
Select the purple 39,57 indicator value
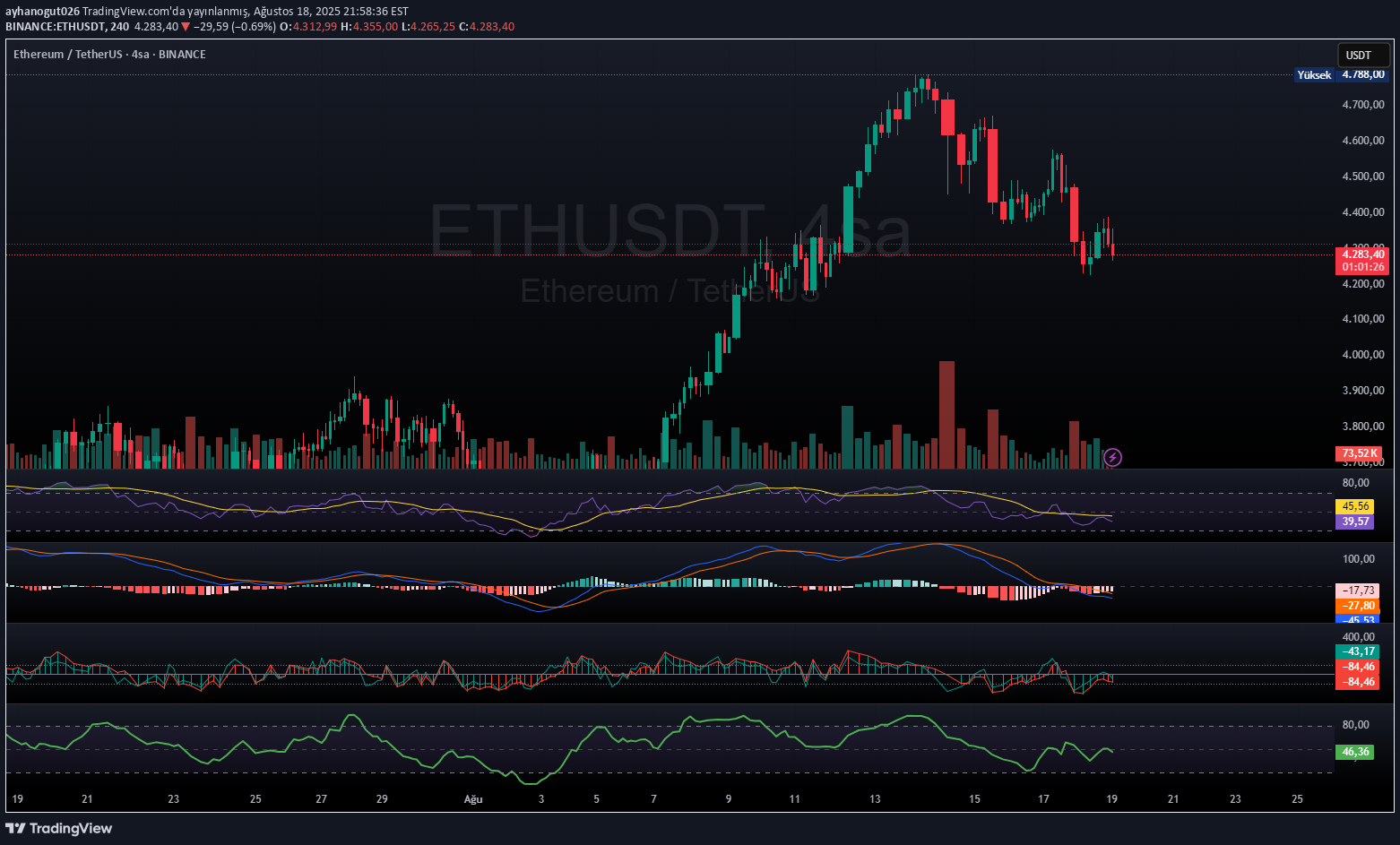point(1355,522)
